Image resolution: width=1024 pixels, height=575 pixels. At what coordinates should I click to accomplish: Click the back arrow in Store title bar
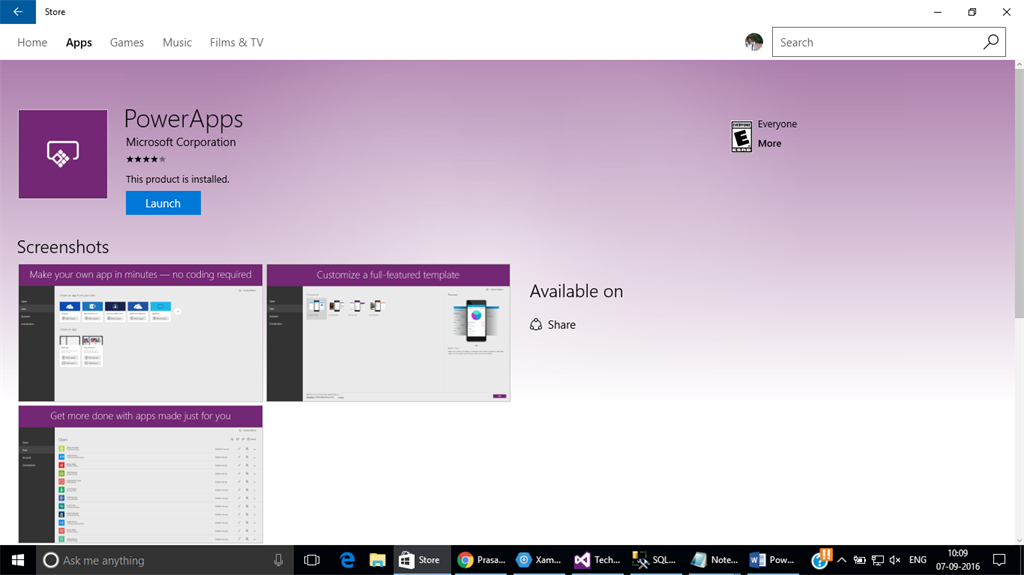pos(18,12)
